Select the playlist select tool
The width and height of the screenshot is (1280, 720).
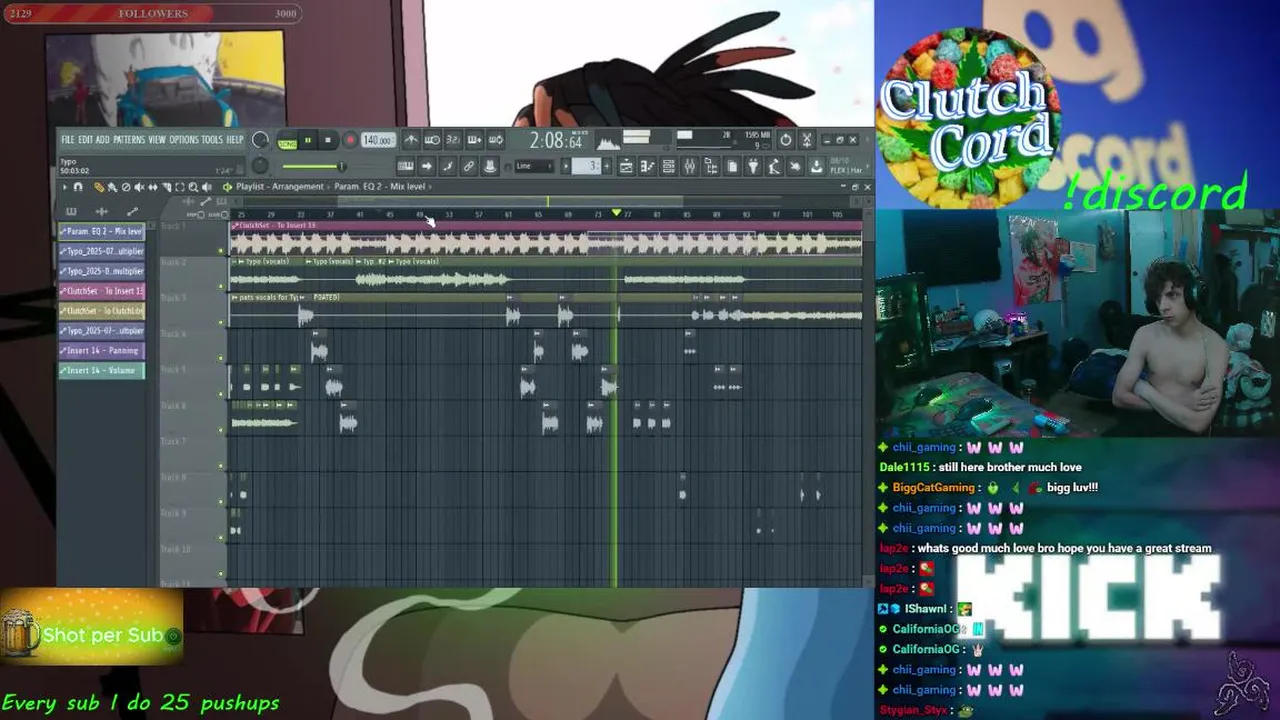[179, 187]
